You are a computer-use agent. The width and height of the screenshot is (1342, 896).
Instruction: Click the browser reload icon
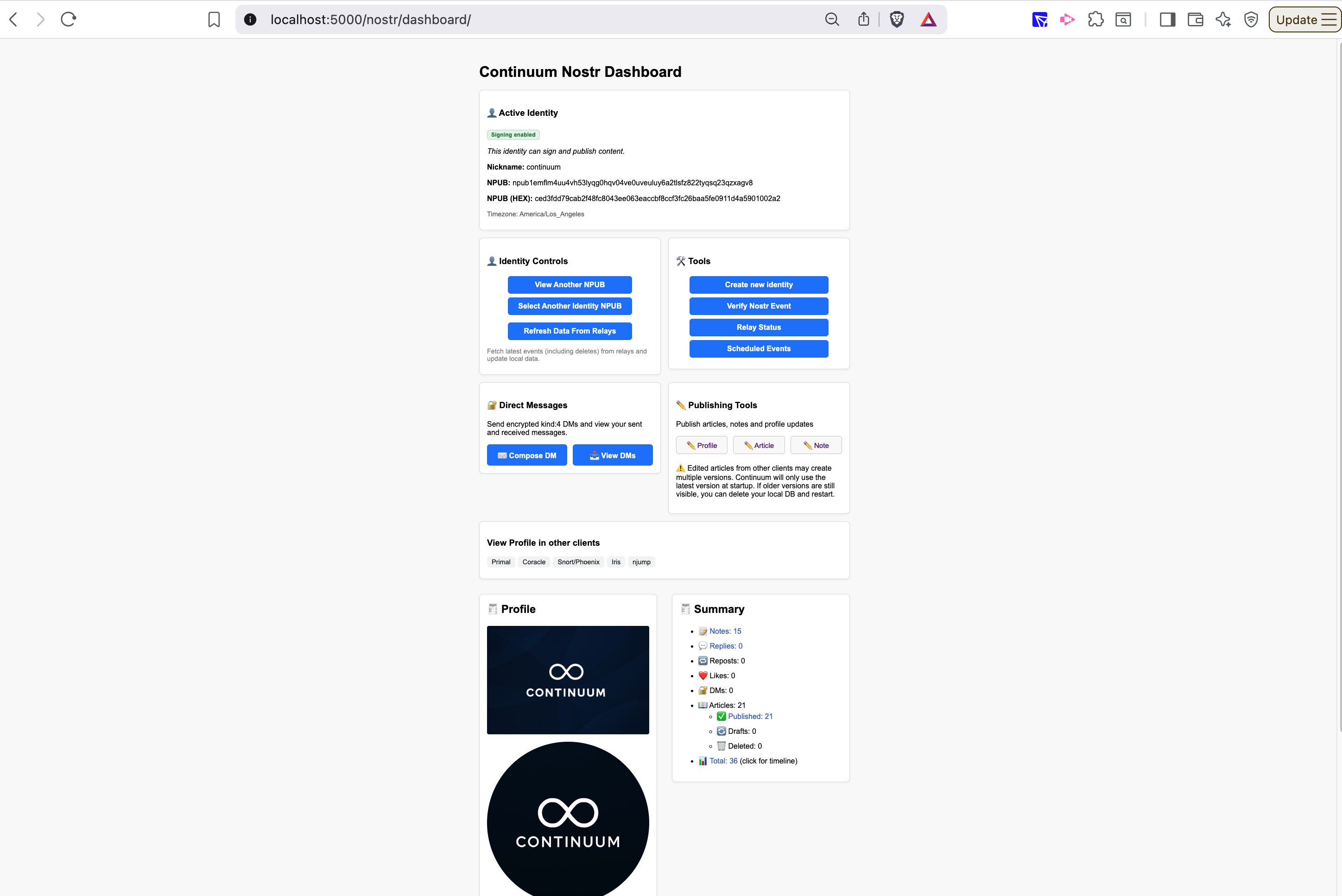pos(69,19)
